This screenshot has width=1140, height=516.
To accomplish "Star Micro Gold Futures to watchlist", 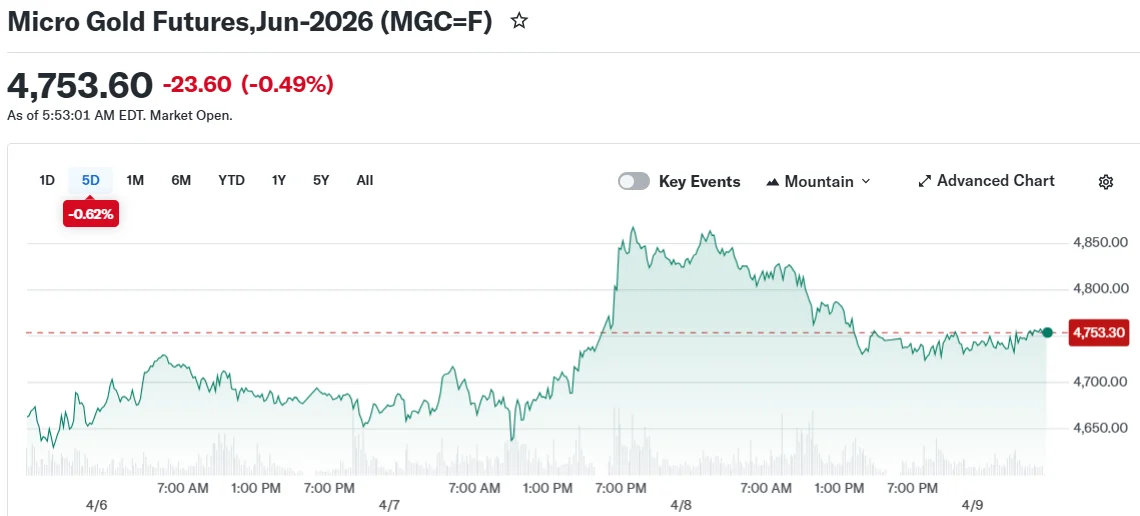I will pos(519,21).
